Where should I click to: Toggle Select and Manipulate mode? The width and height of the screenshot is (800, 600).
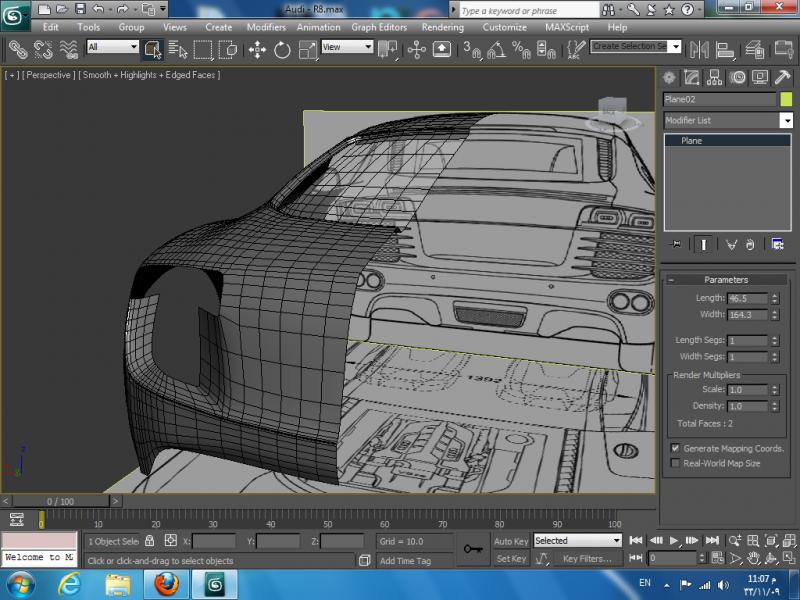click(416, 49)
